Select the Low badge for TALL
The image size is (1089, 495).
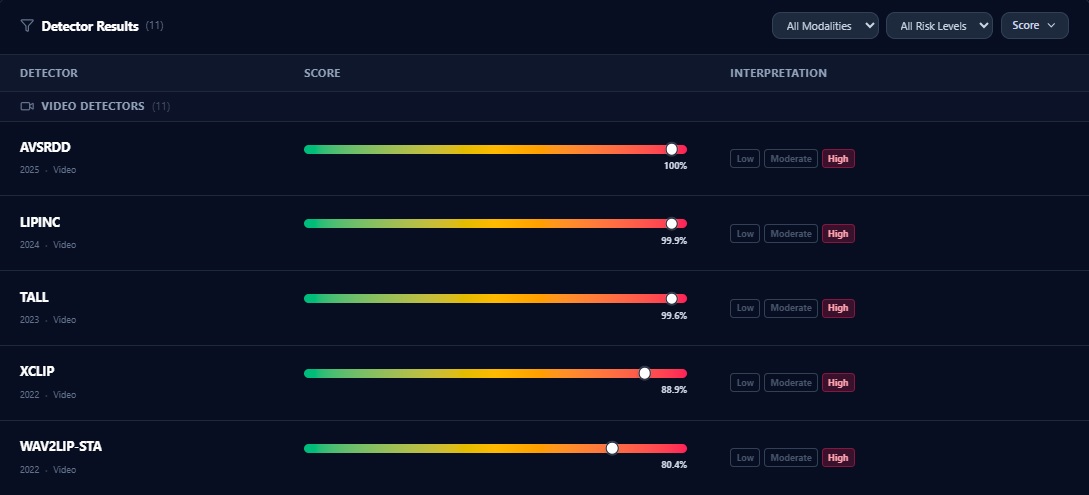(x=745, y=308)
